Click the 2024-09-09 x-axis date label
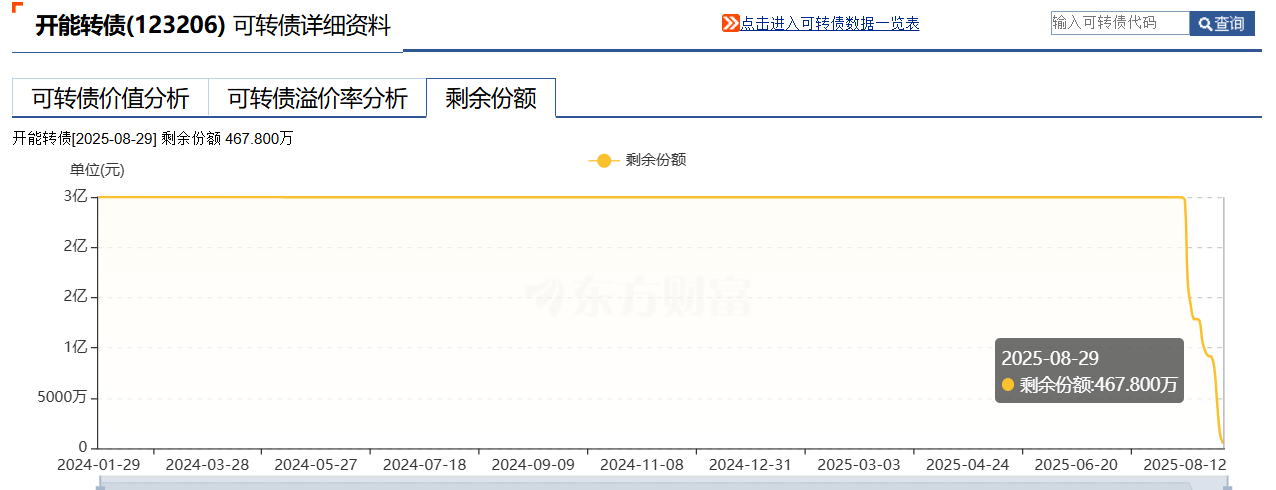This screenshot has height=490, width=1276. click(x=533, y=465)
